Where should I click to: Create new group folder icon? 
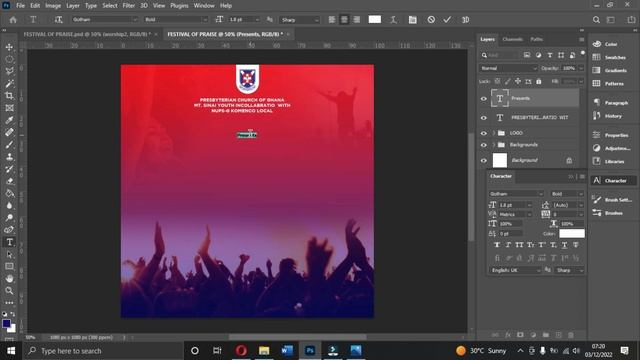pos(546,335)
